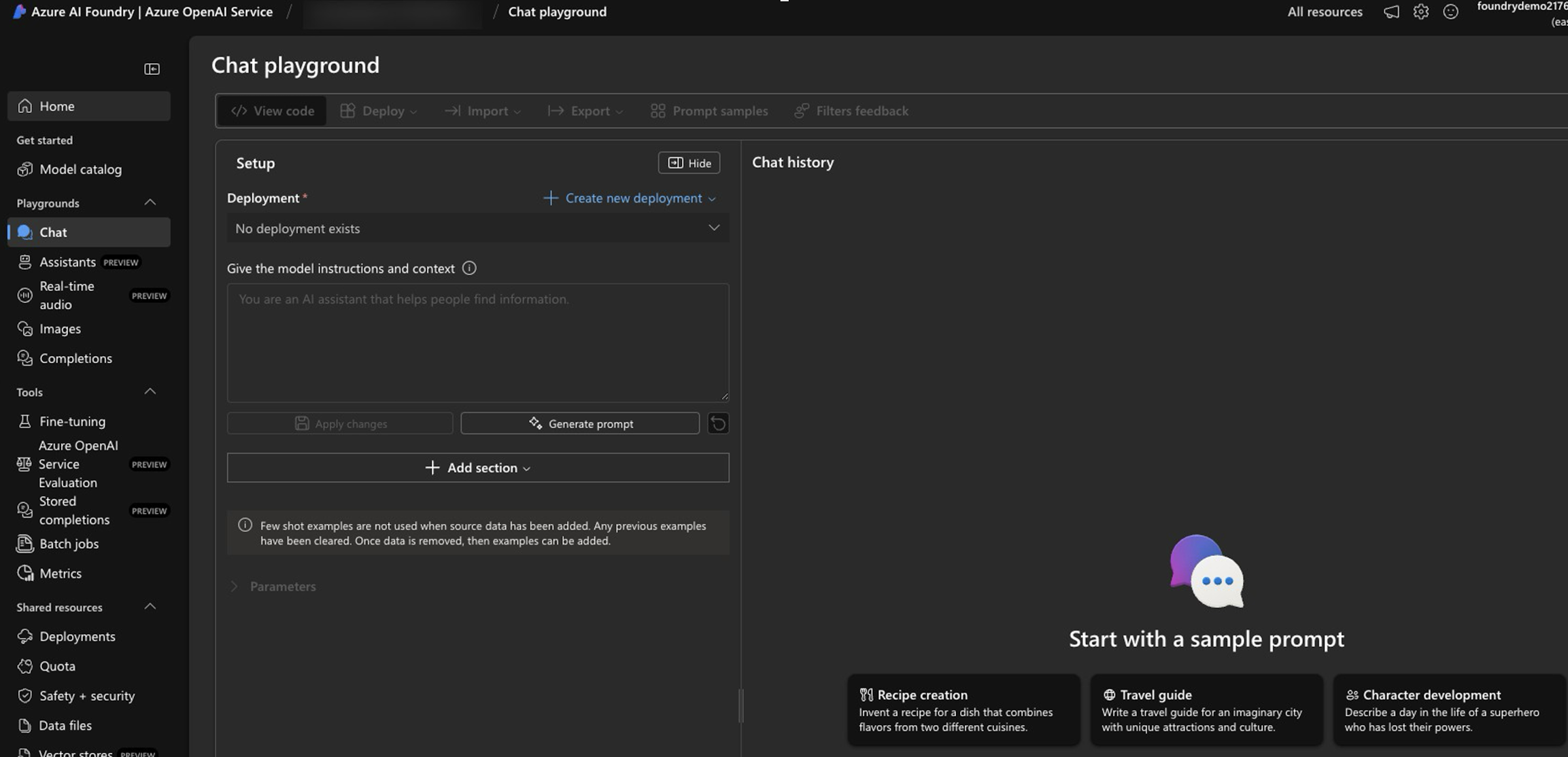Screen dimensions: 1568x757
Task: Open Prompt samples
Action: (x=709, y=111)
